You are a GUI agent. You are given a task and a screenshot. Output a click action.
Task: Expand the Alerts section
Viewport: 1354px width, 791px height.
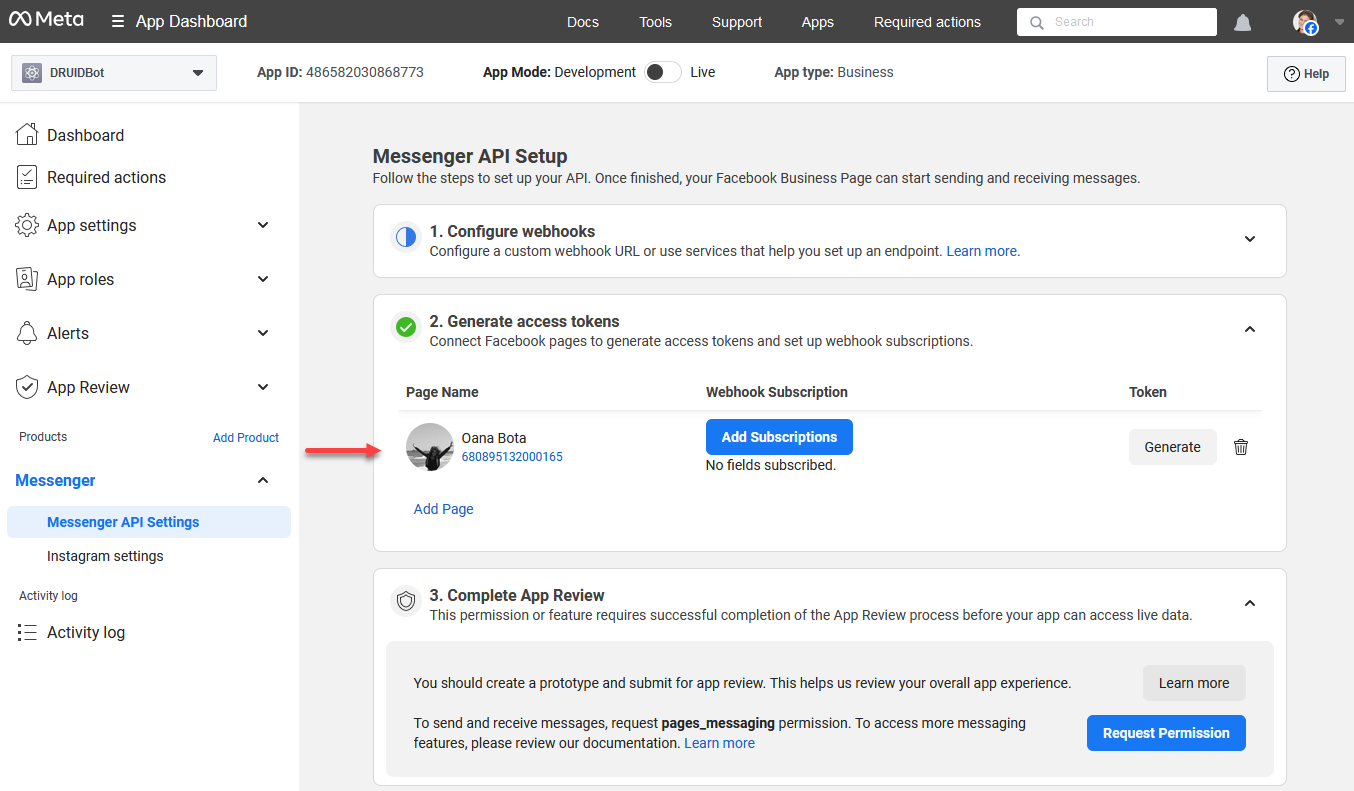(x=263, y=333)
